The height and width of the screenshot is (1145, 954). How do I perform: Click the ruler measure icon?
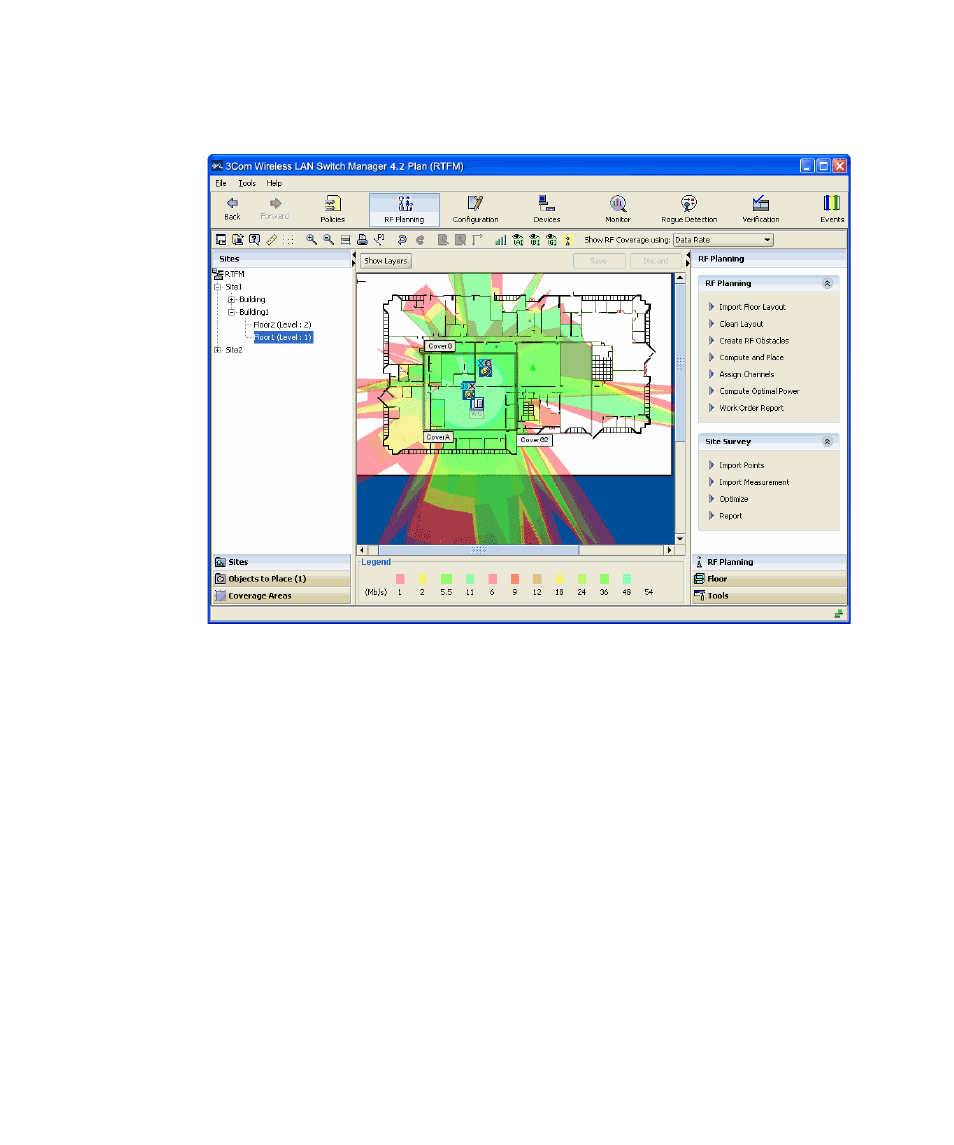[272, 240]
